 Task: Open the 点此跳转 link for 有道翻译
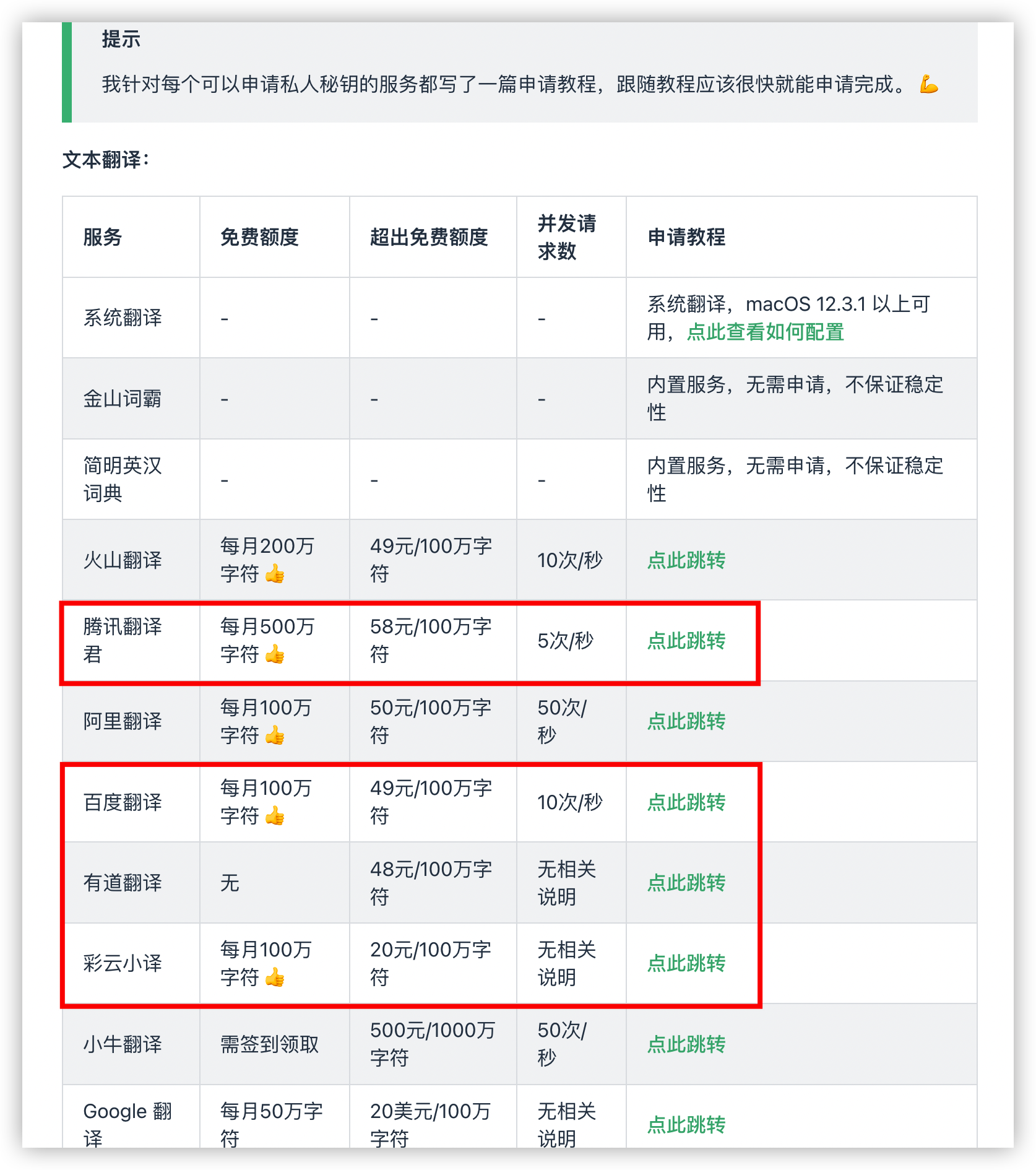coord(686,883)
